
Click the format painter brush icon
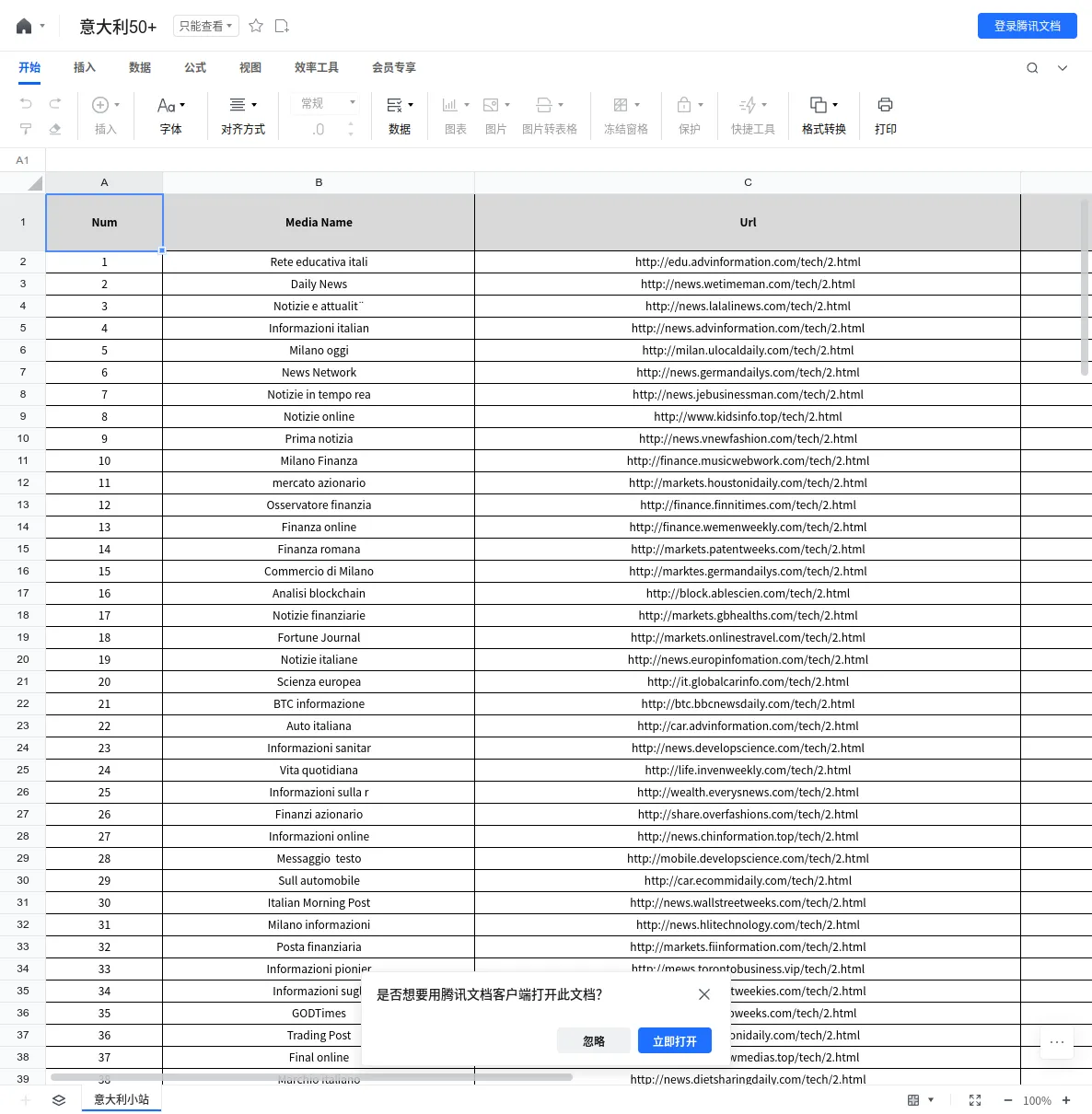click(x=26, y=129)
